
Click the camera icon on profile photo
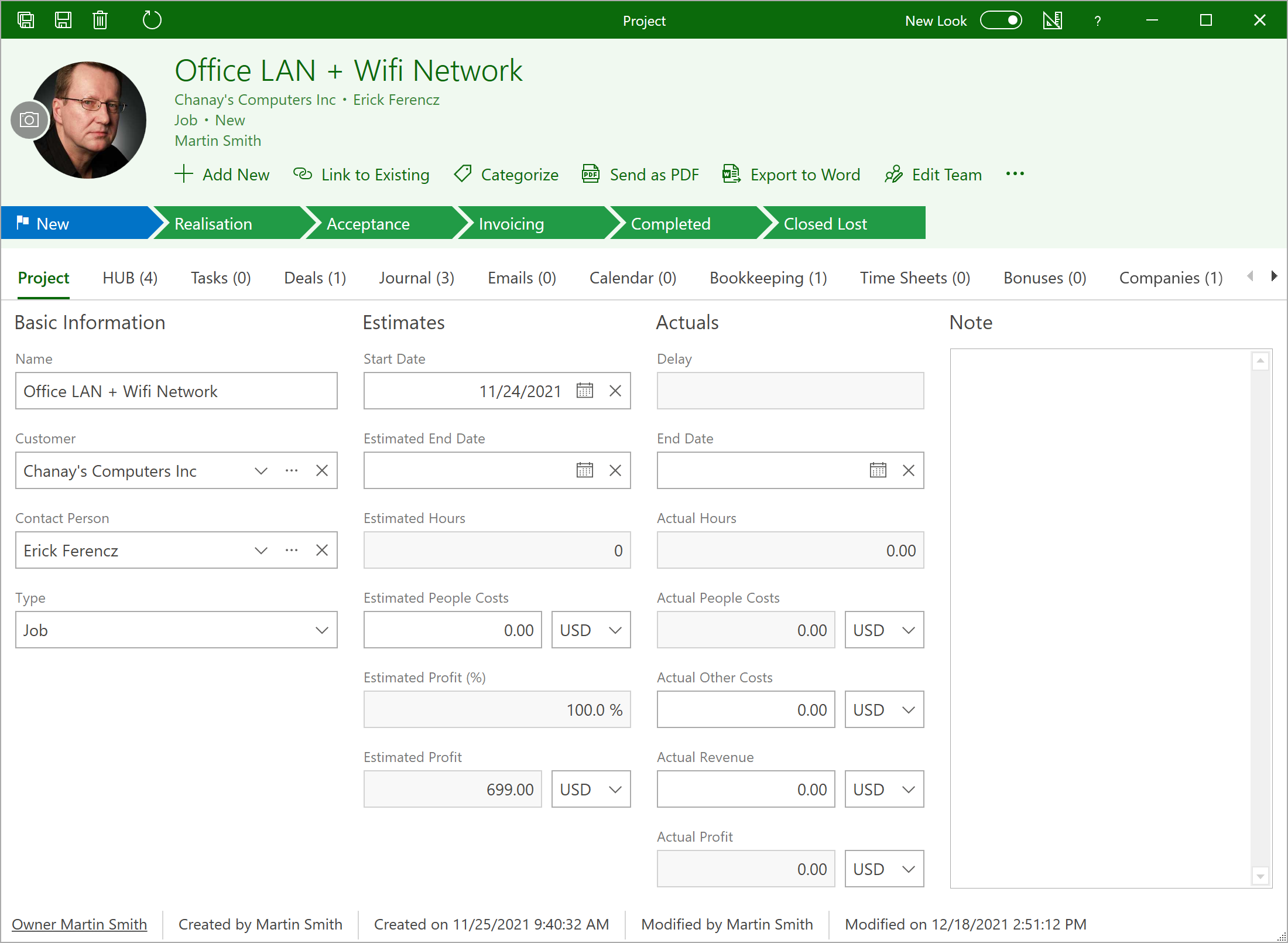click(29, 120)
